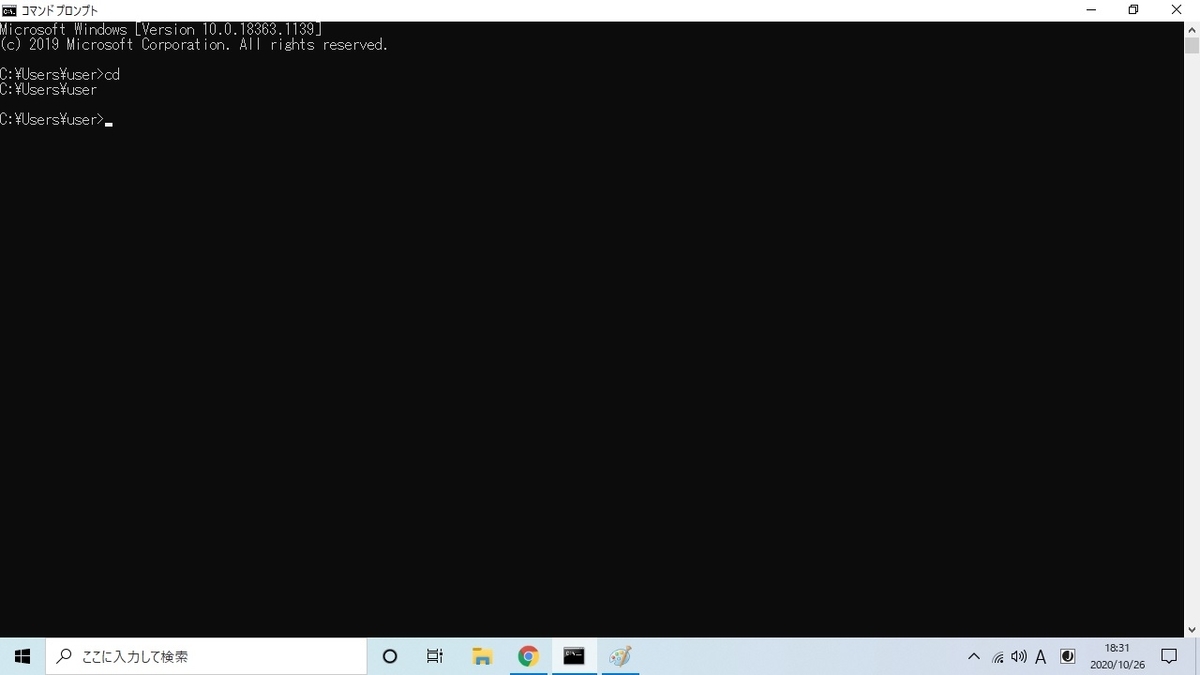Click the 'Microsoft Windows [Version 10.0.18363.1139]' line

tap(161, 30)
